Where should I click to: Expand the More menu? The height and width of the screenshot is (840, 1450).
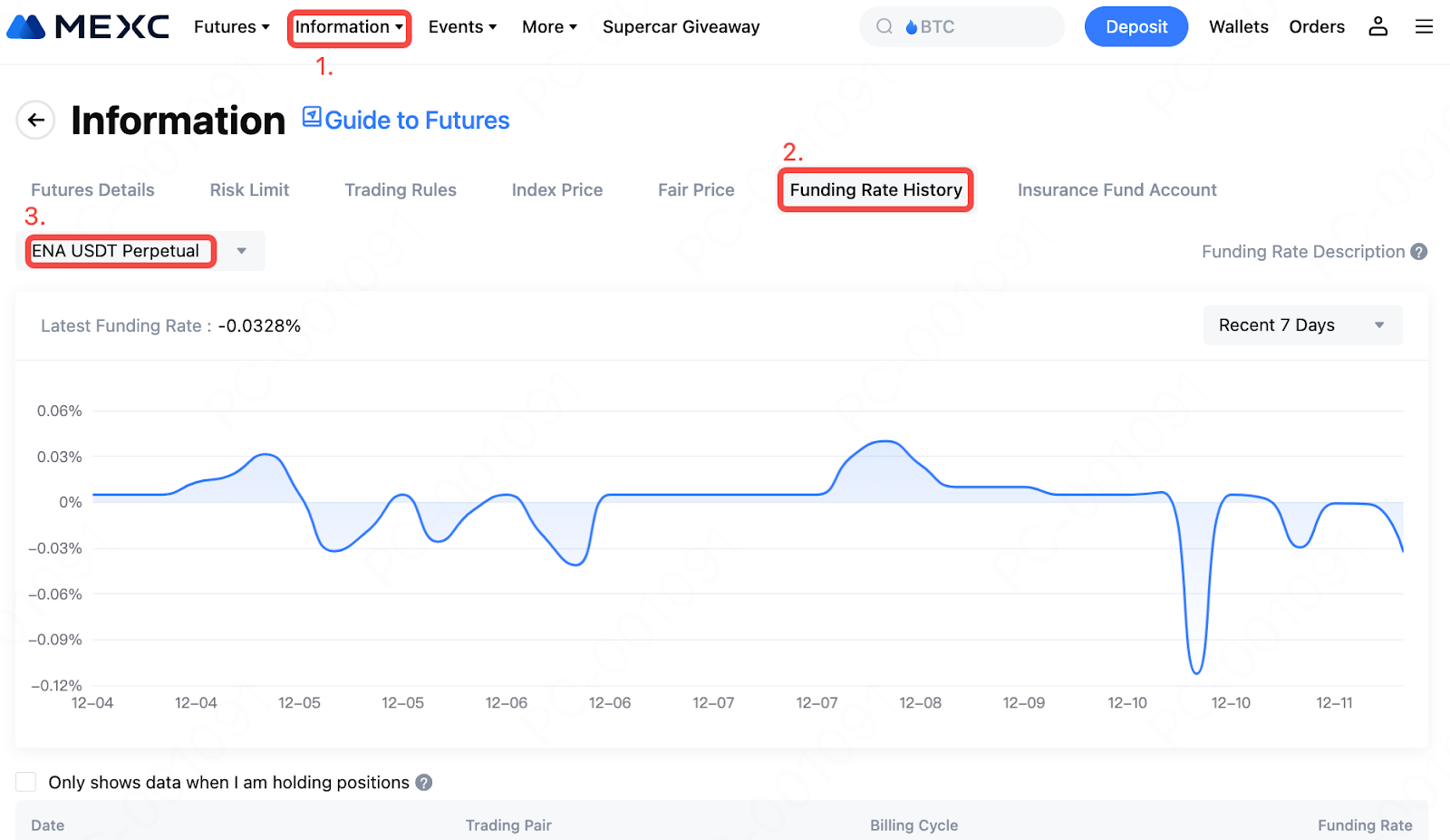549,27
